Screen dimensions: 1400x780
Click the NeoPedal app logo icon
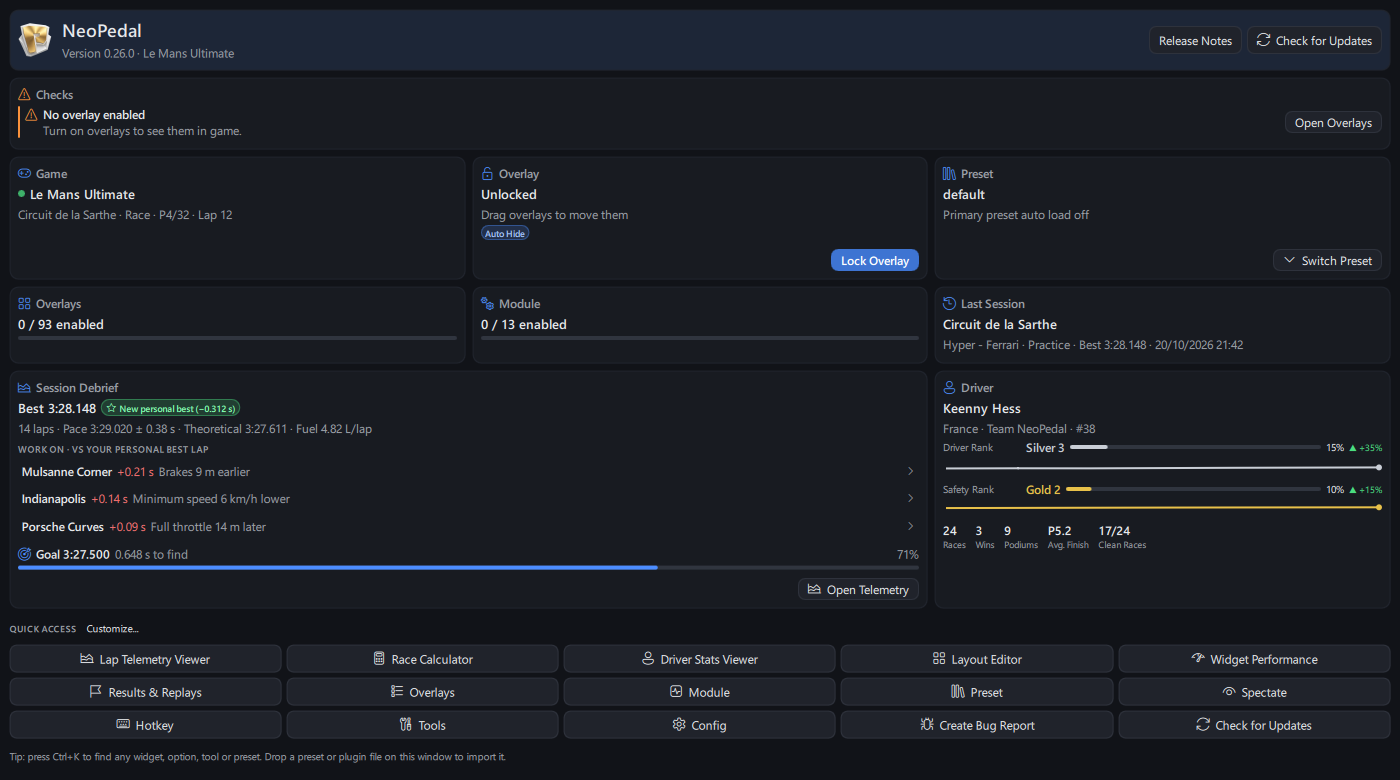tap(35, 40)
